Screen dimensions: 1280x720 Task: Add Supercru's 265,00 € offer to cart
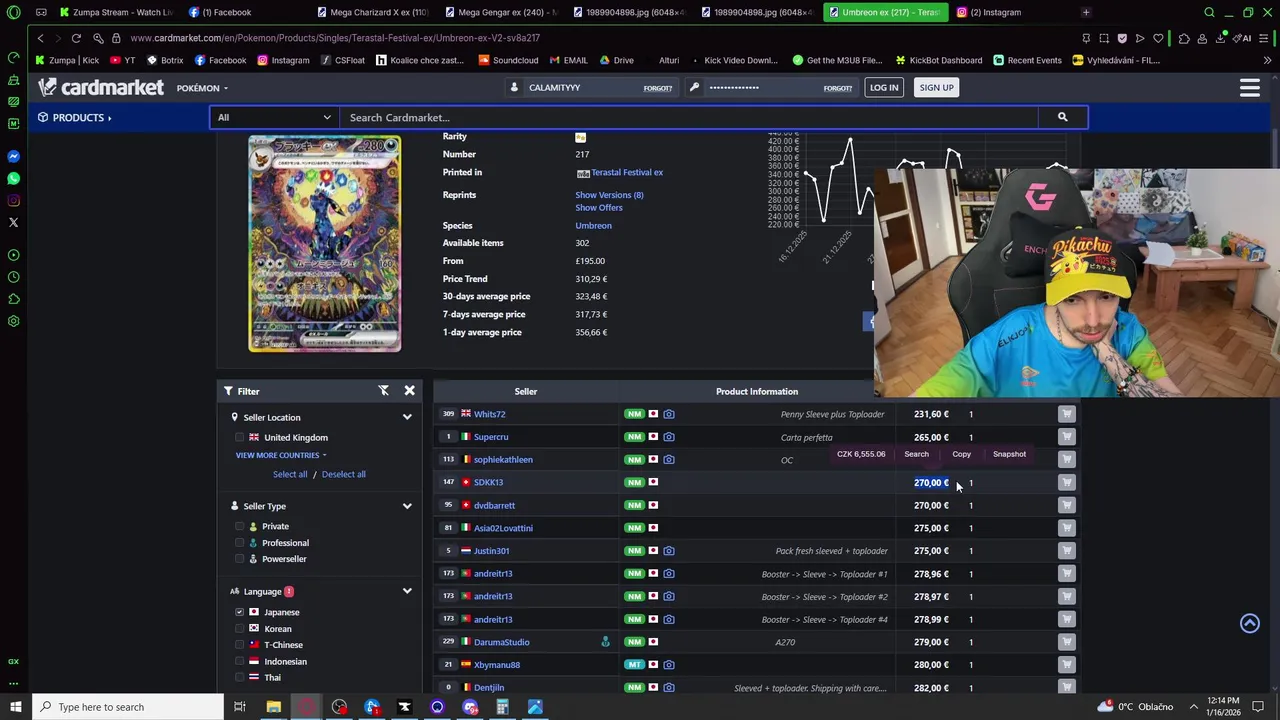click(x=1066, y=437)
